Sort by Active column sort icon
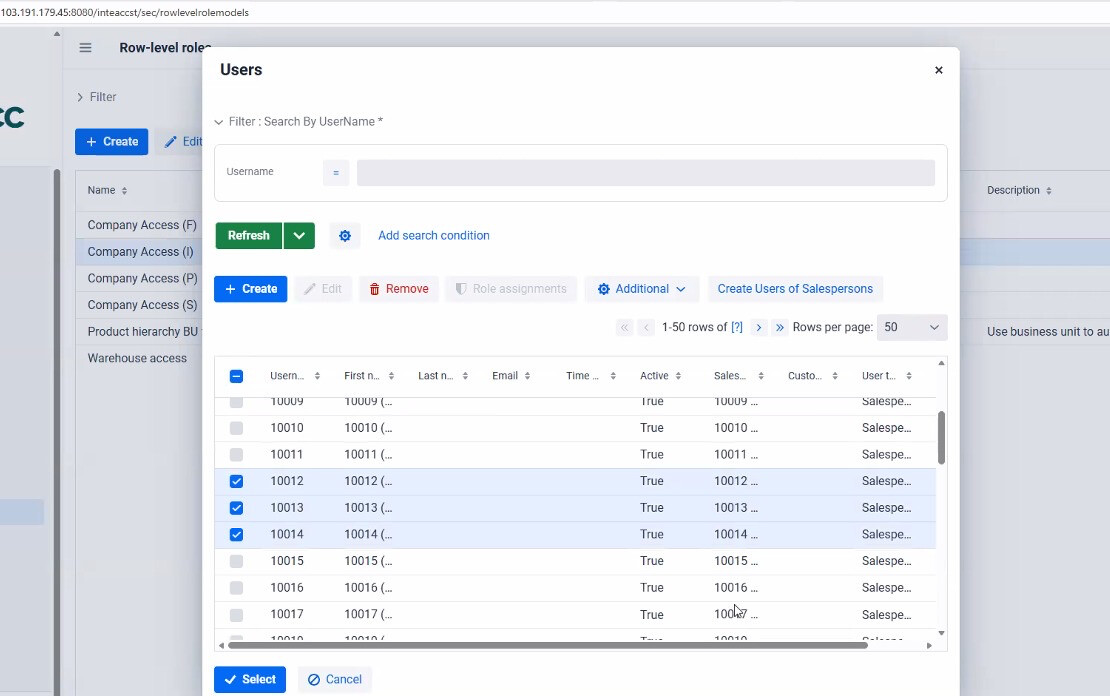This screenshot has width=1110, height=696. point(678,376)
